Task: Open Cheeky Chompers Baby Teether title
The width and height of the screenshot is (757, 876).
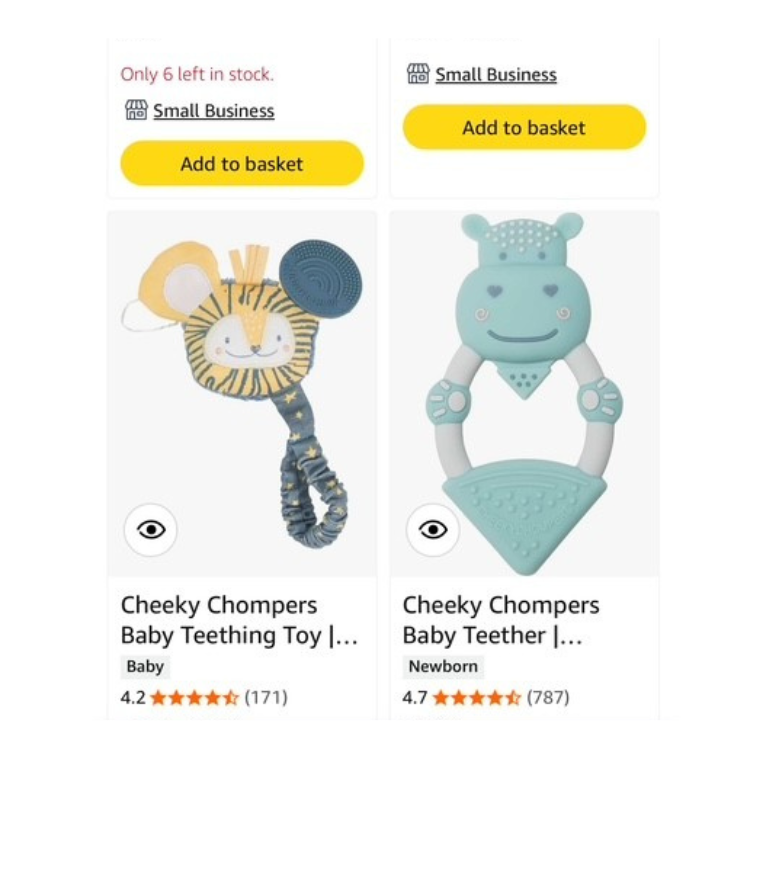Action: click(501, 620)
